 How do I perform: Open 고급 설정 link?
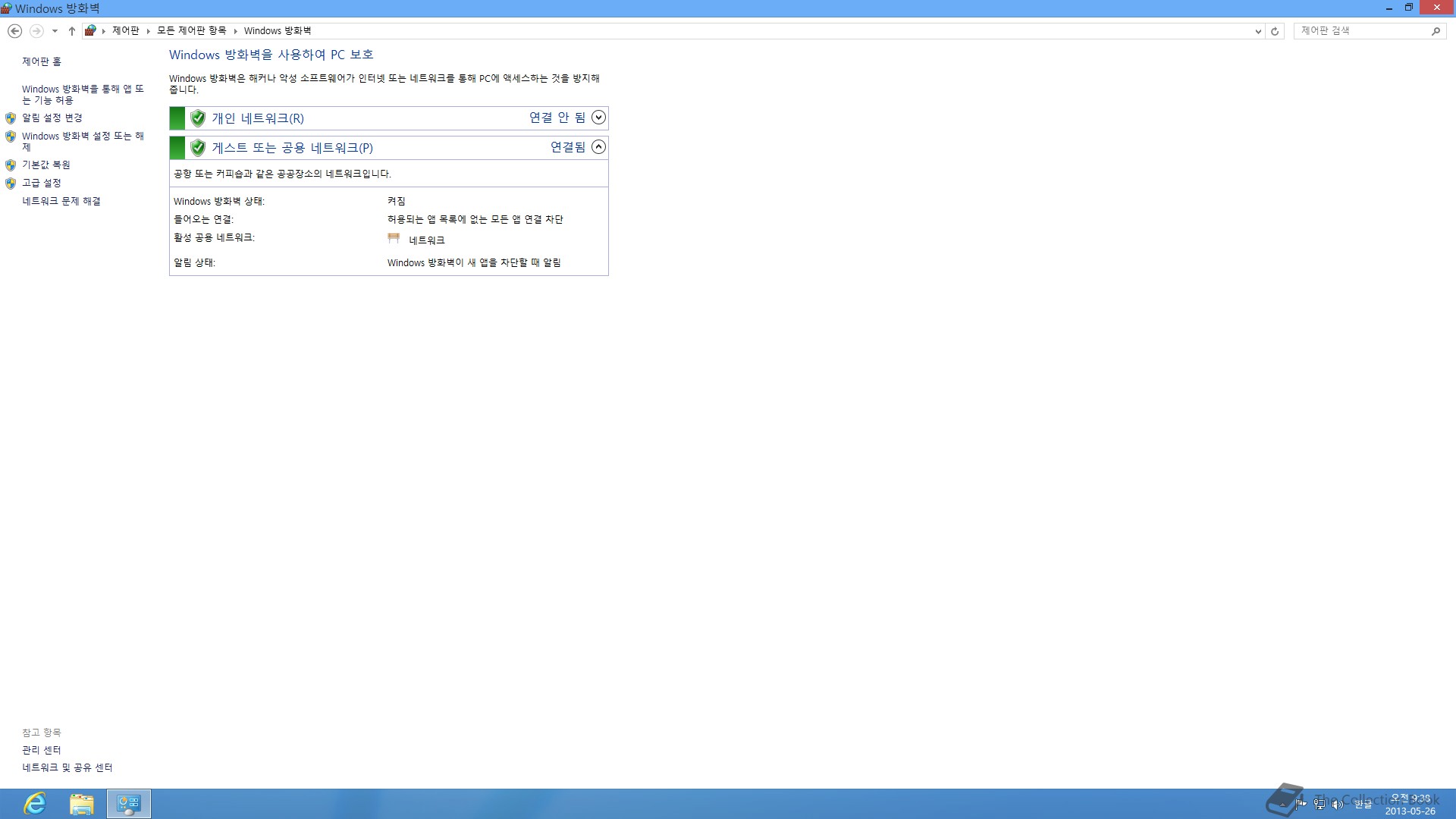click(42, 183)
